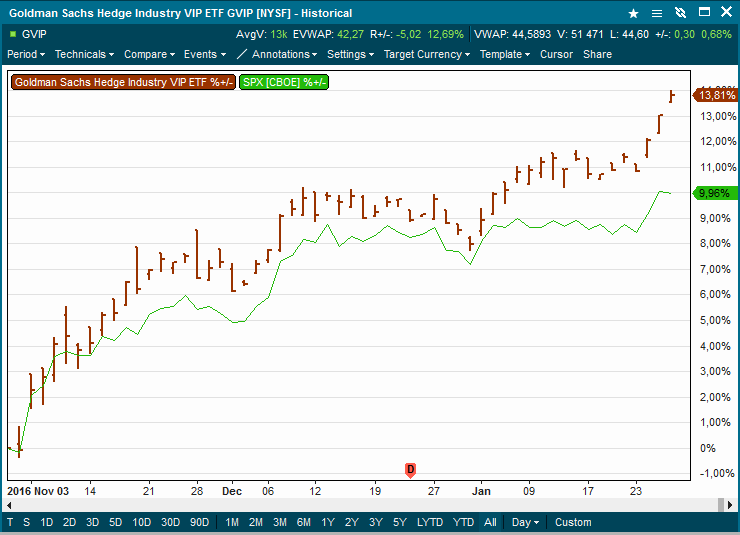Select the Annotations line drawing icon
Image resolution: width=740 pixels, height=535 pixels.
241,54
